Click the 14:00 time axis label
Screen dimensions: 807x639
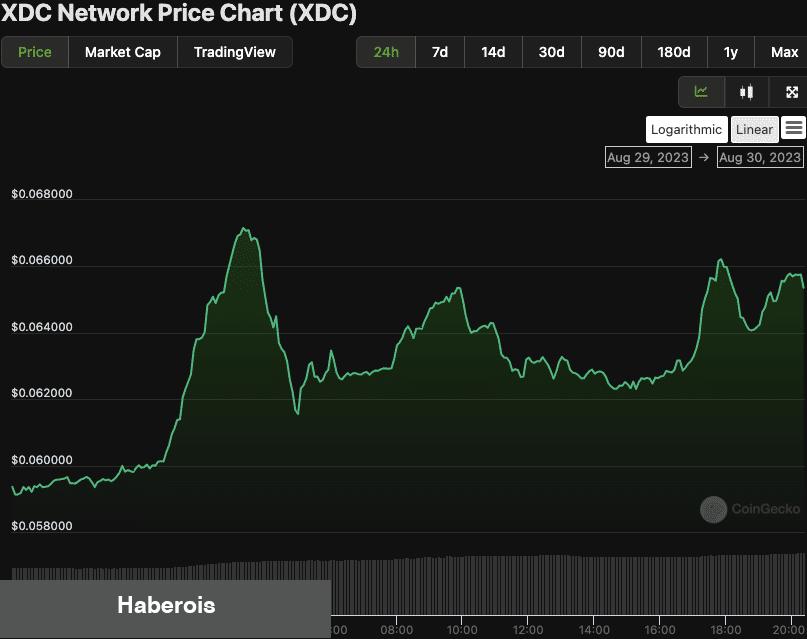point(593,630)
